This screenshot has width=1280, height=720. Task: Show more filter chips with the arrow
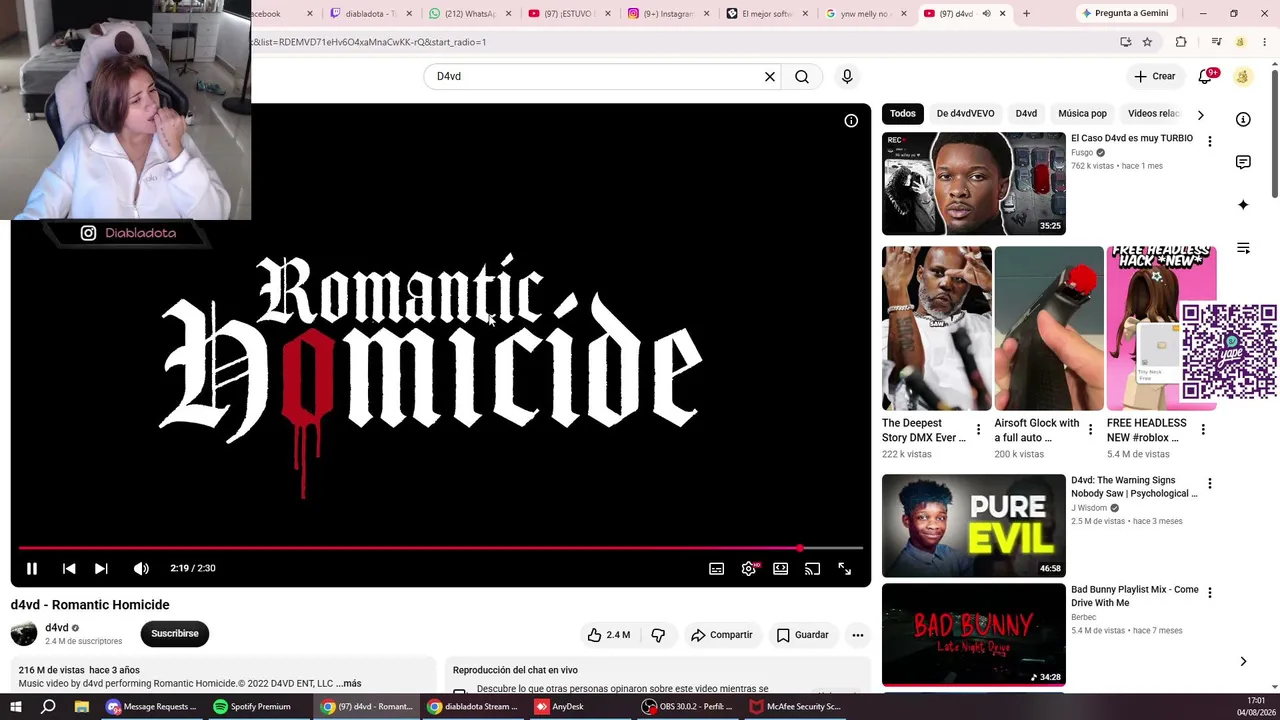point(1201,114)
